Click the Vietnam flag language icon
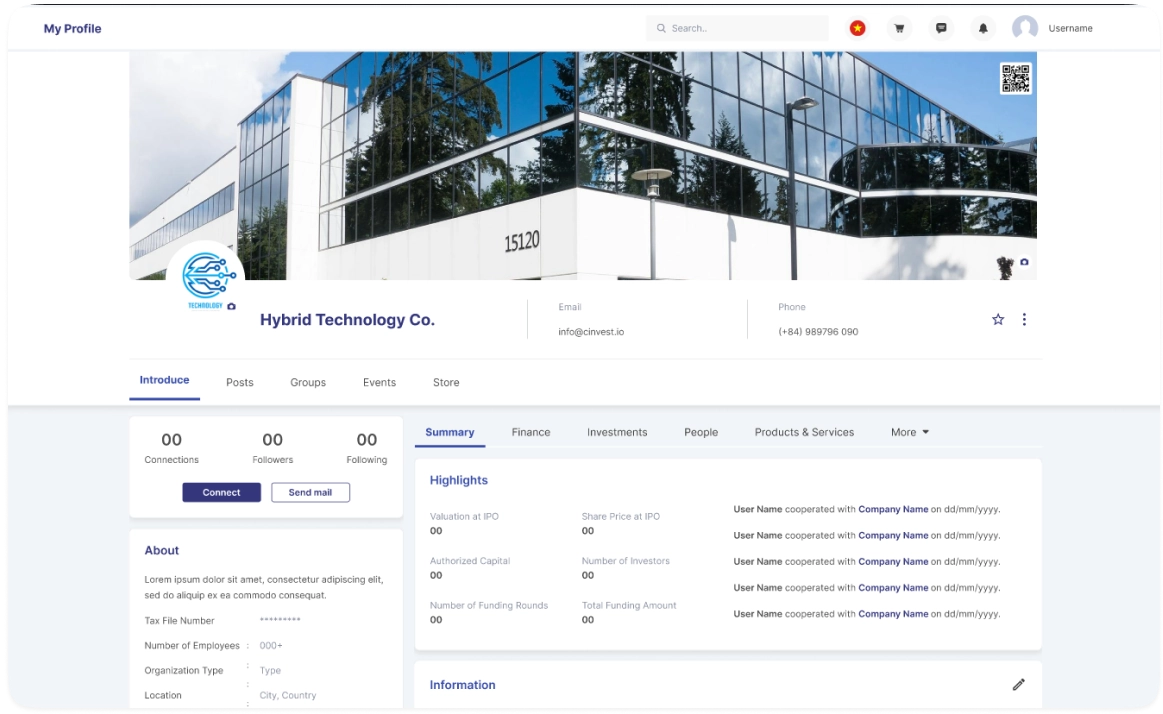Viewport: 1163px width, 714px height. click(857, 28)
